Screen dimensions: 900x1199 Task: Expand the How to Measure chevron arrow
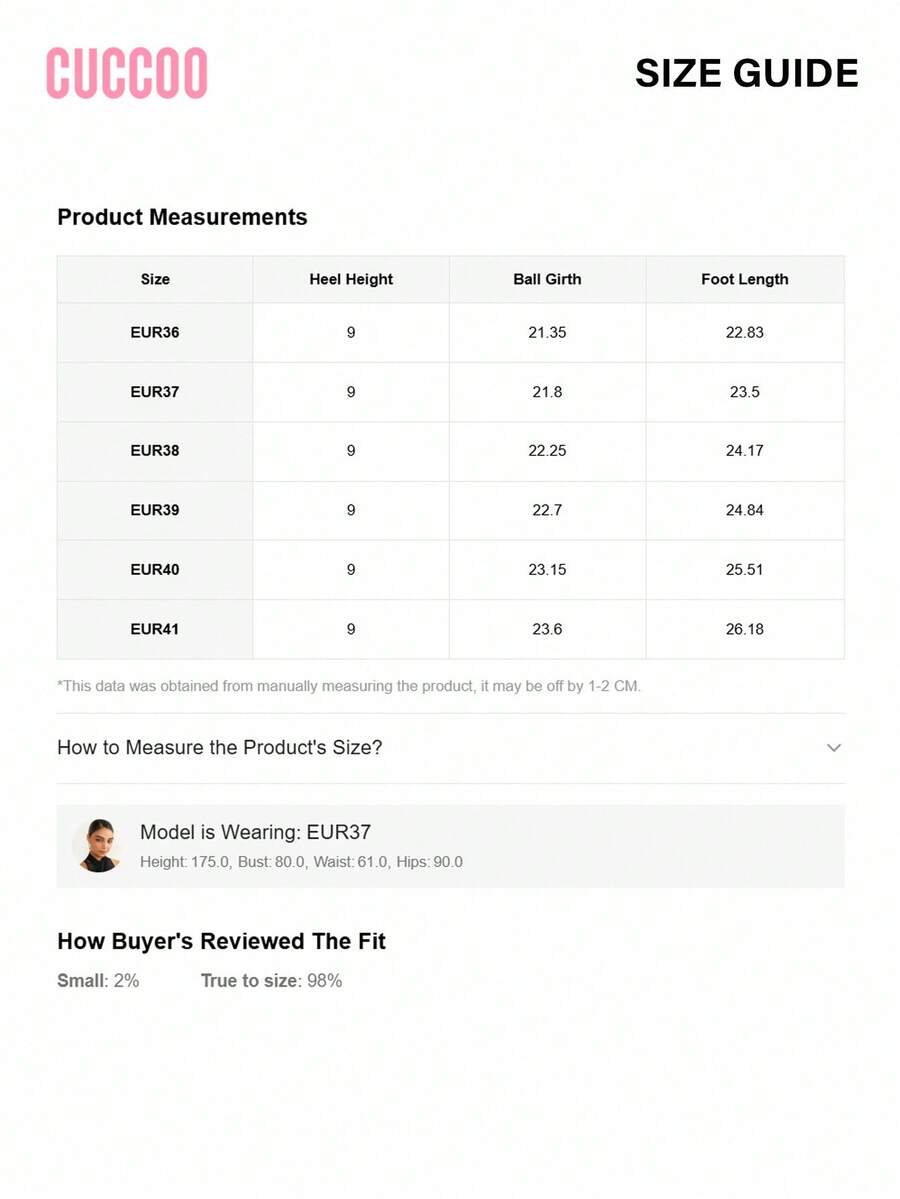(833, 748)
